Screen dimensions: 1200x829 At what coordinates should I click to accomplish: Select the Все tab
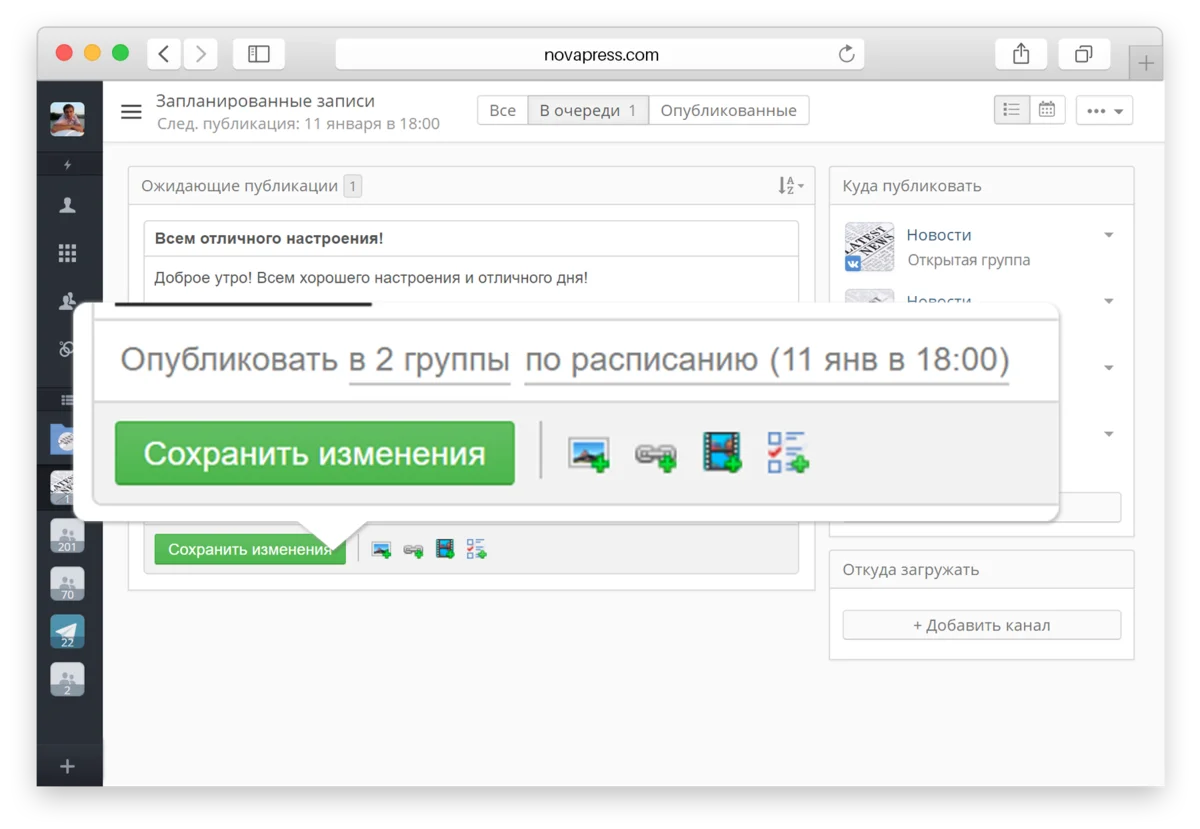[x=502, y=110]
